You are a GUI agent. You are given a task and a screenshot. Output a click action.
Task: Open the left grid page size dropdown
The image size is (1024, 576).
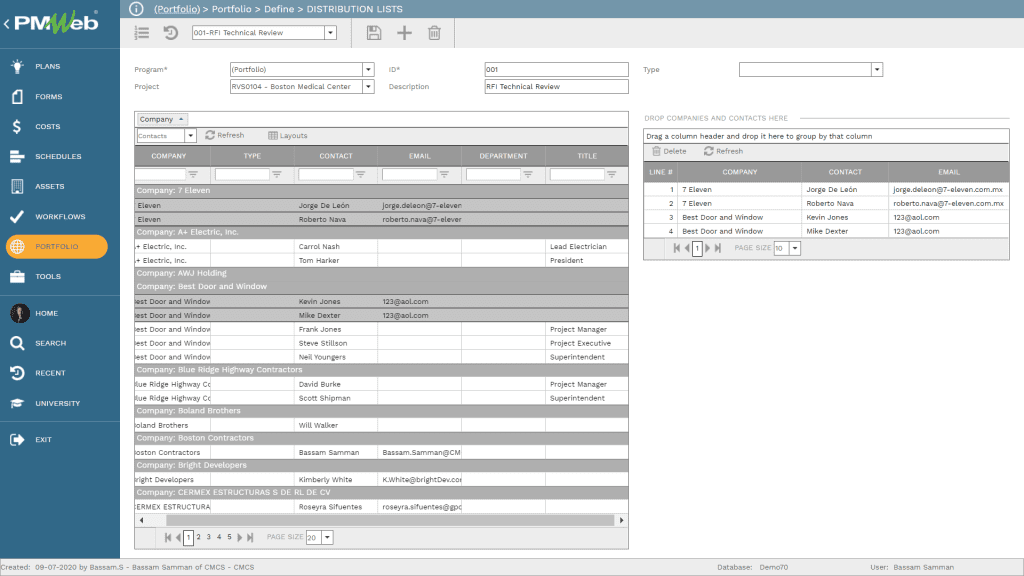[327, 537]
